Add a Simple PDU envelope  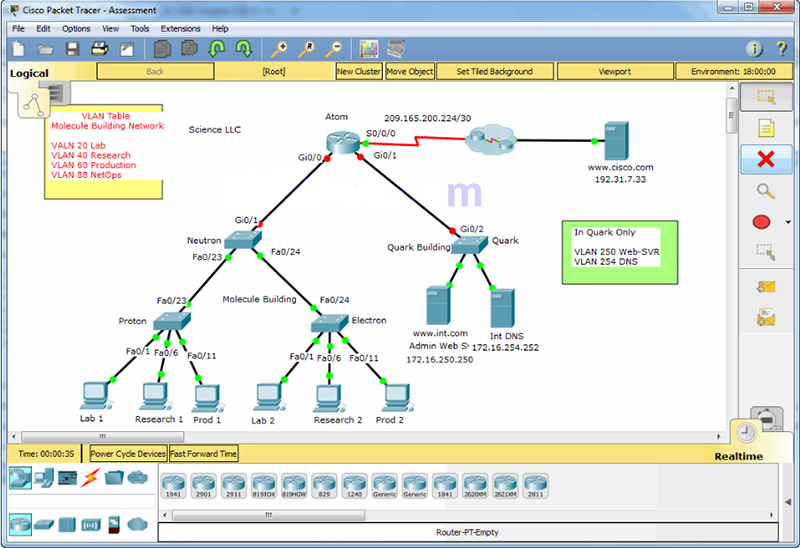click(766, 287)
